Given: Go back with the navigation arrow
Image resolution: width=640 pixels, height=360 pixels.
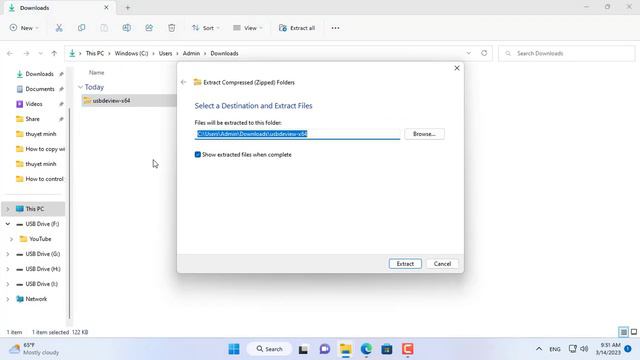Looking at the screenshot, I should coord(10,53).
